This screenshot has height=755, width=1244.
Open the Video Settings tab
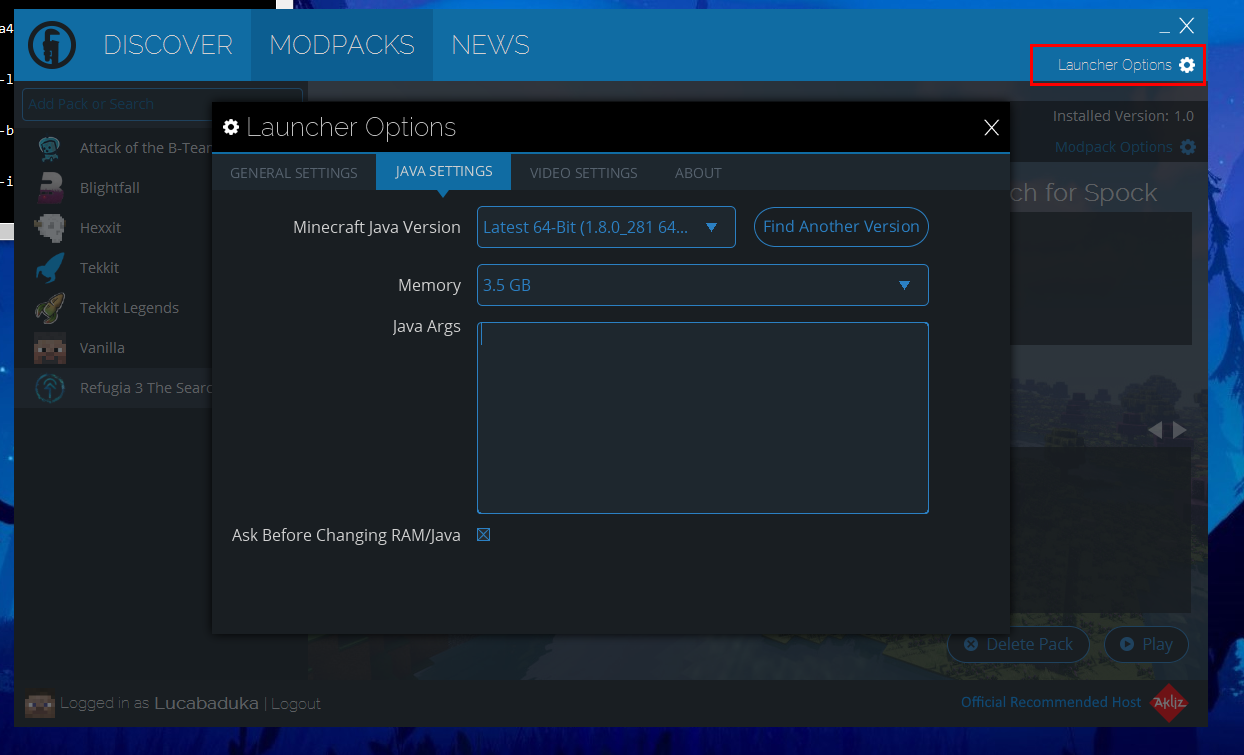click(584, 173)
